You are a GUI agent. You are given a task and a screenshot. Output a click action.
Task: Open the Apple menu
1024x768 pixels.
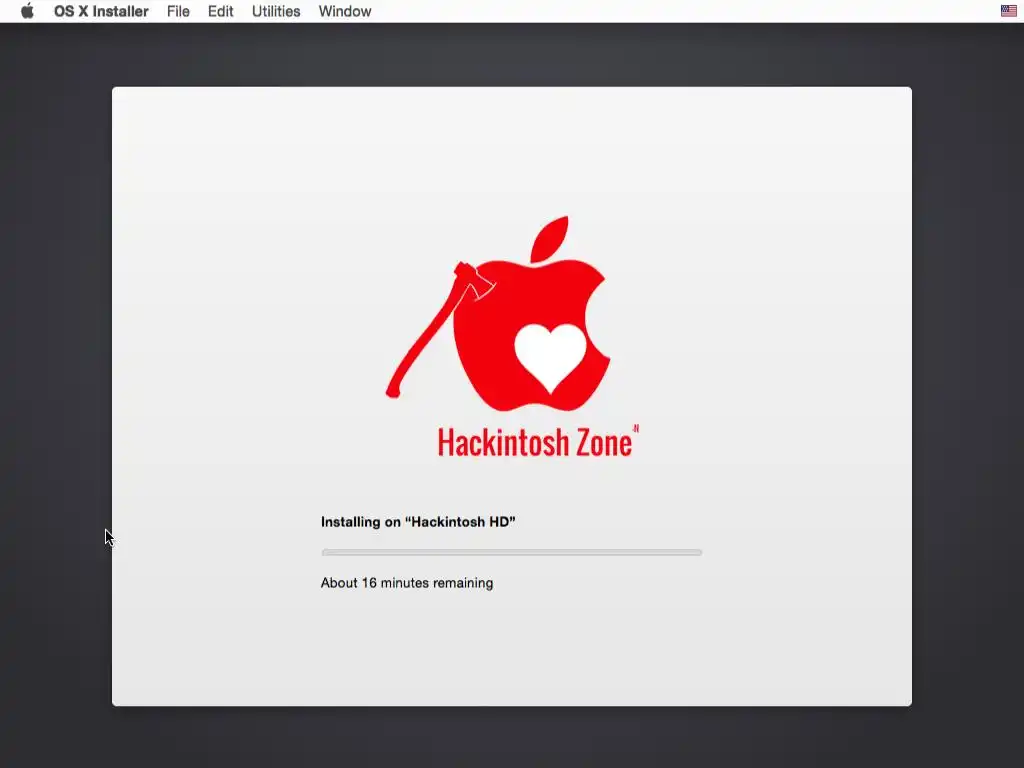click(x=27, y=11)
